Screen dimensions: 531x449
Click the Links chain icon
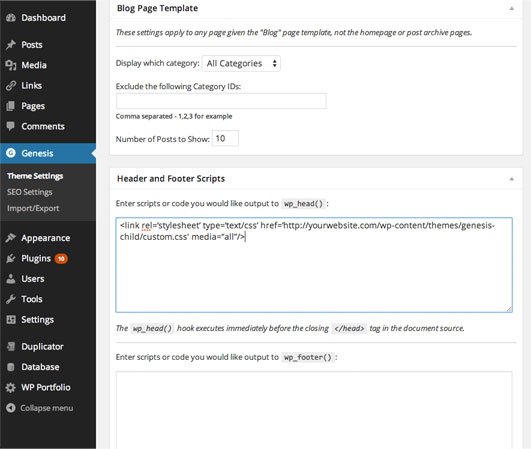[x=11, y=86]
